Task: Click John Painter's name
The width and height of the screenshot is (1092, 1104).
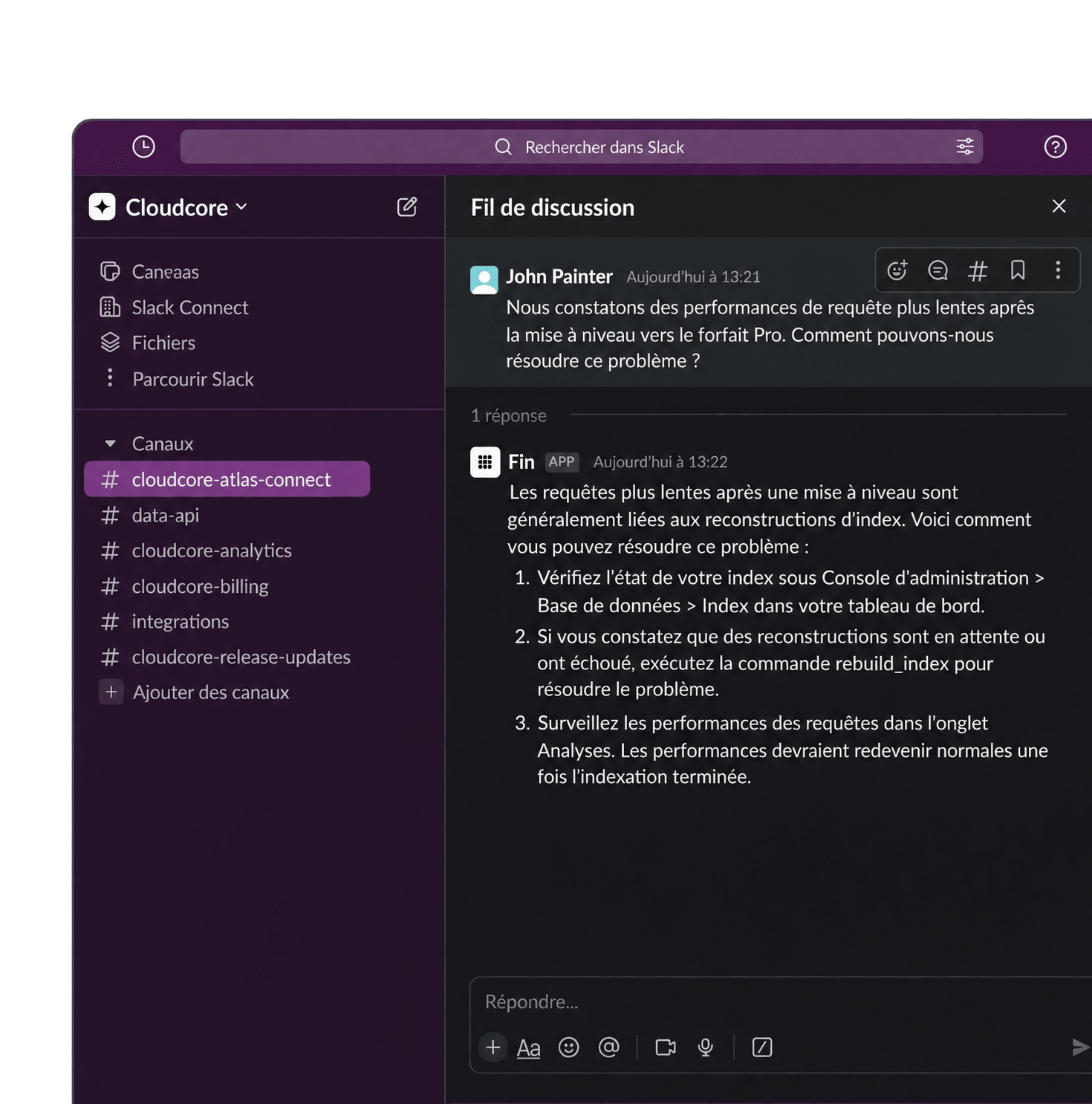Action: tap(559, 276)
